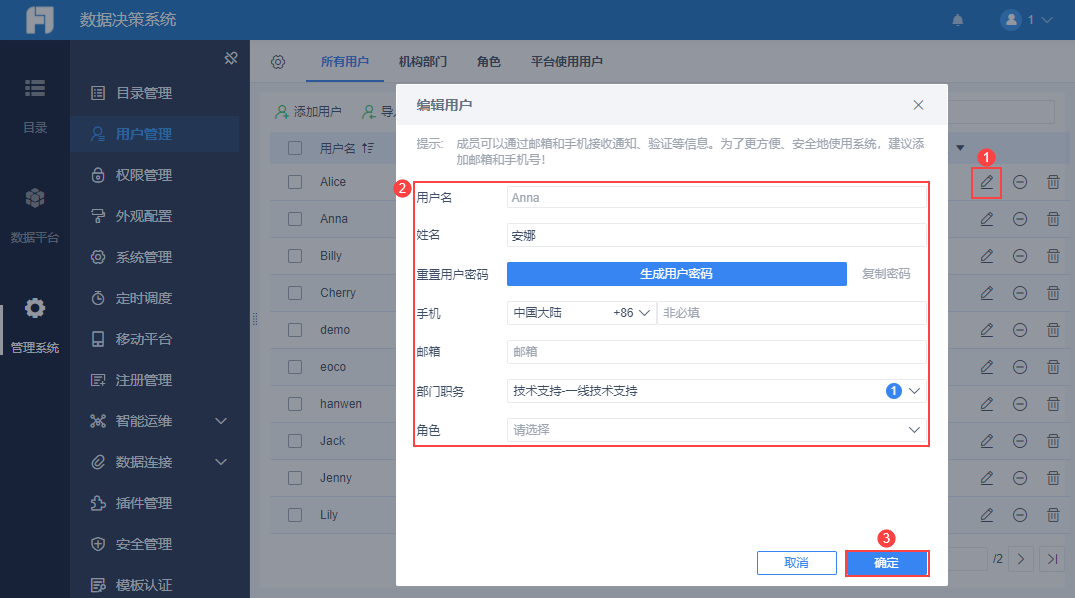Click the pin icon in sidebar
Image resolution: width=1075 pixels, height=598 pixels.
[231, 58]
